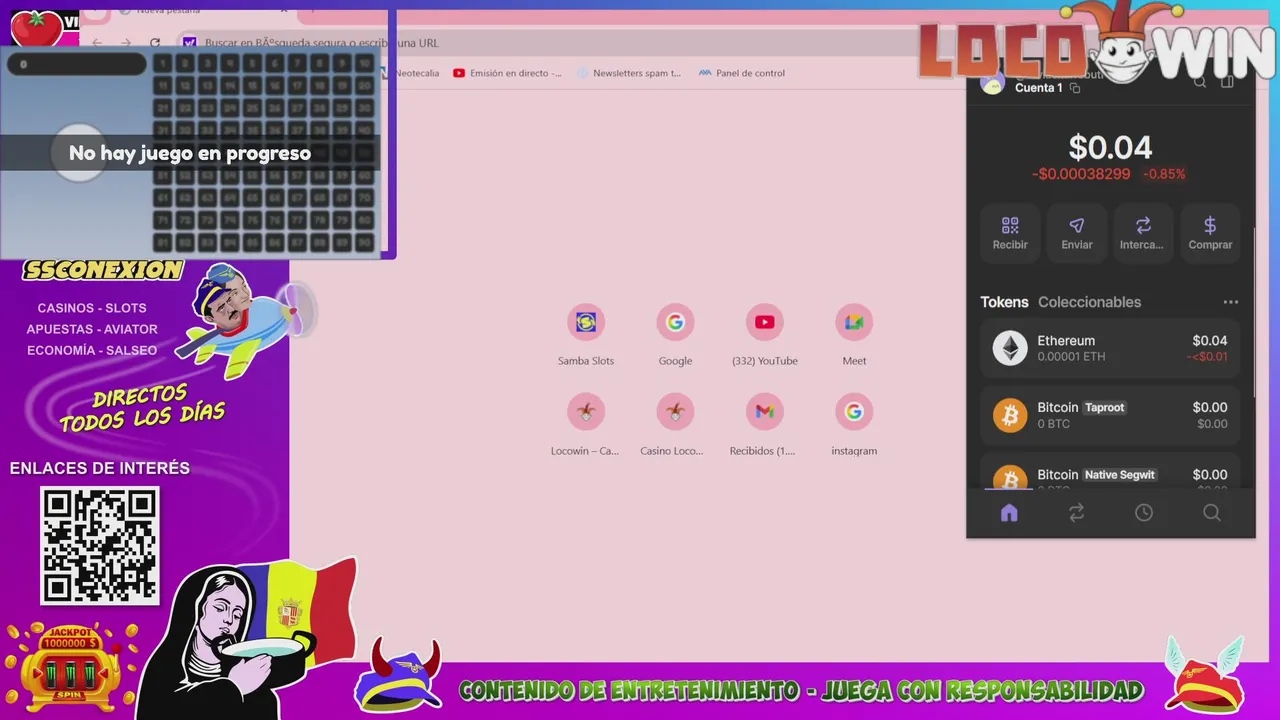
Task: Open the wallet side panel icon
Action: tap(1228, 83)
